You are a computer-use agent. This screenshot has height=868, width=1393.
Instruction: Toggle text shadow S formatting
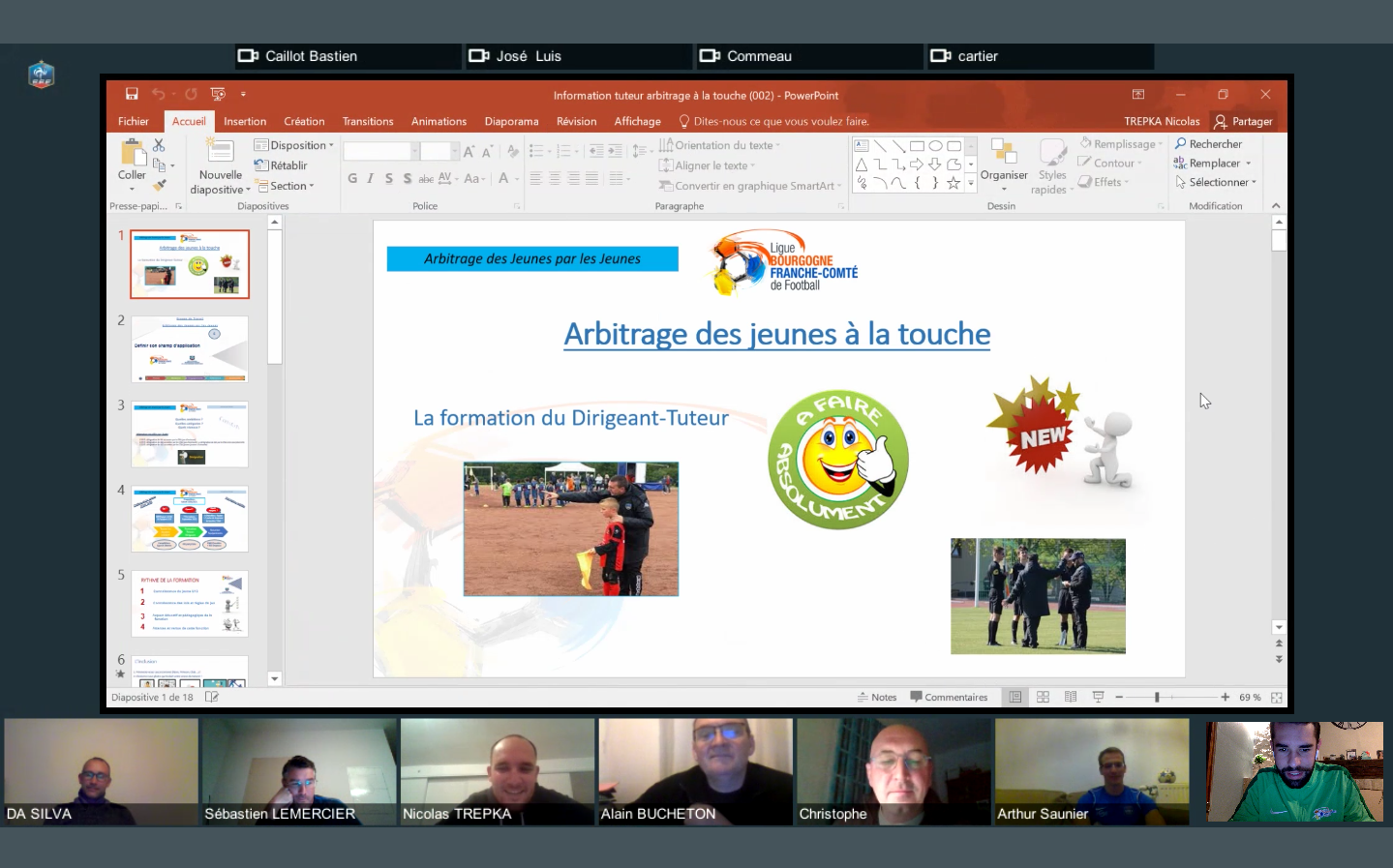407,178
